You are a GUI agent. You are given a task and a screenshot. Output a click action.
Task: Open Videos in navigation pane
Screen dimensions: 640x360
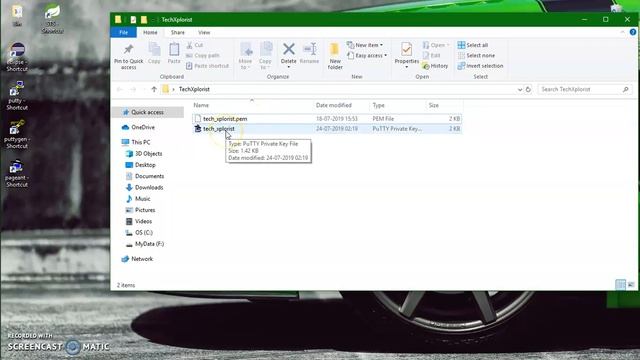click(x=143, y=221)
